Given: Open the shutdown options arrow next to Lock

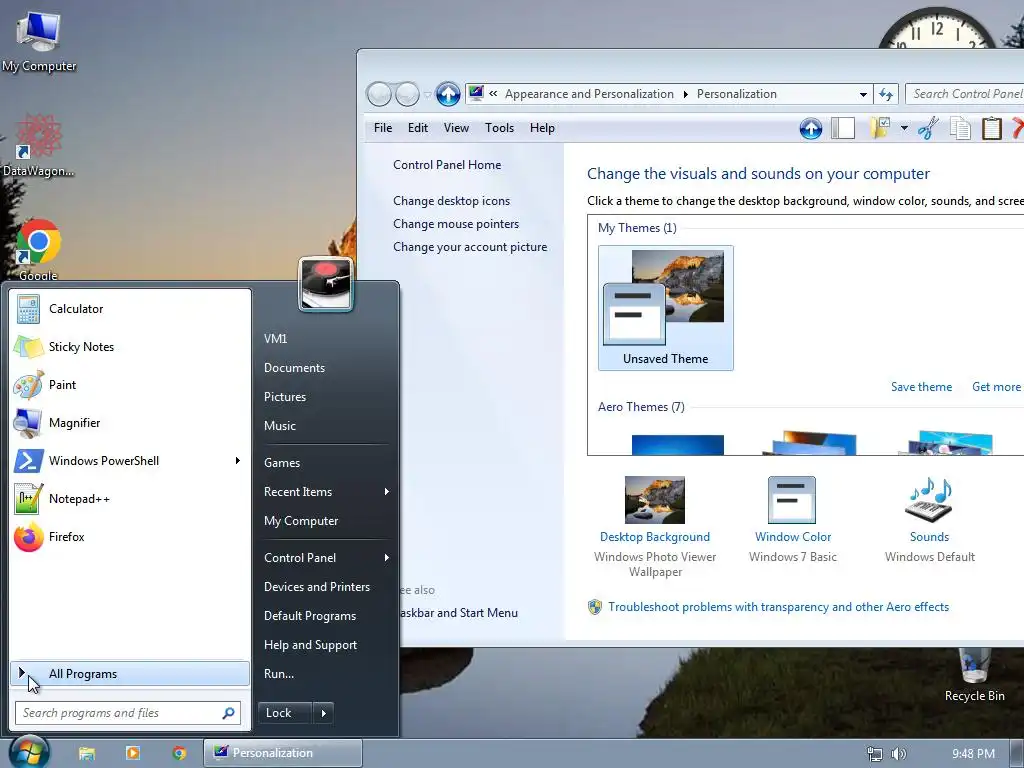Looking at the screenshot, I should [323, 713].
